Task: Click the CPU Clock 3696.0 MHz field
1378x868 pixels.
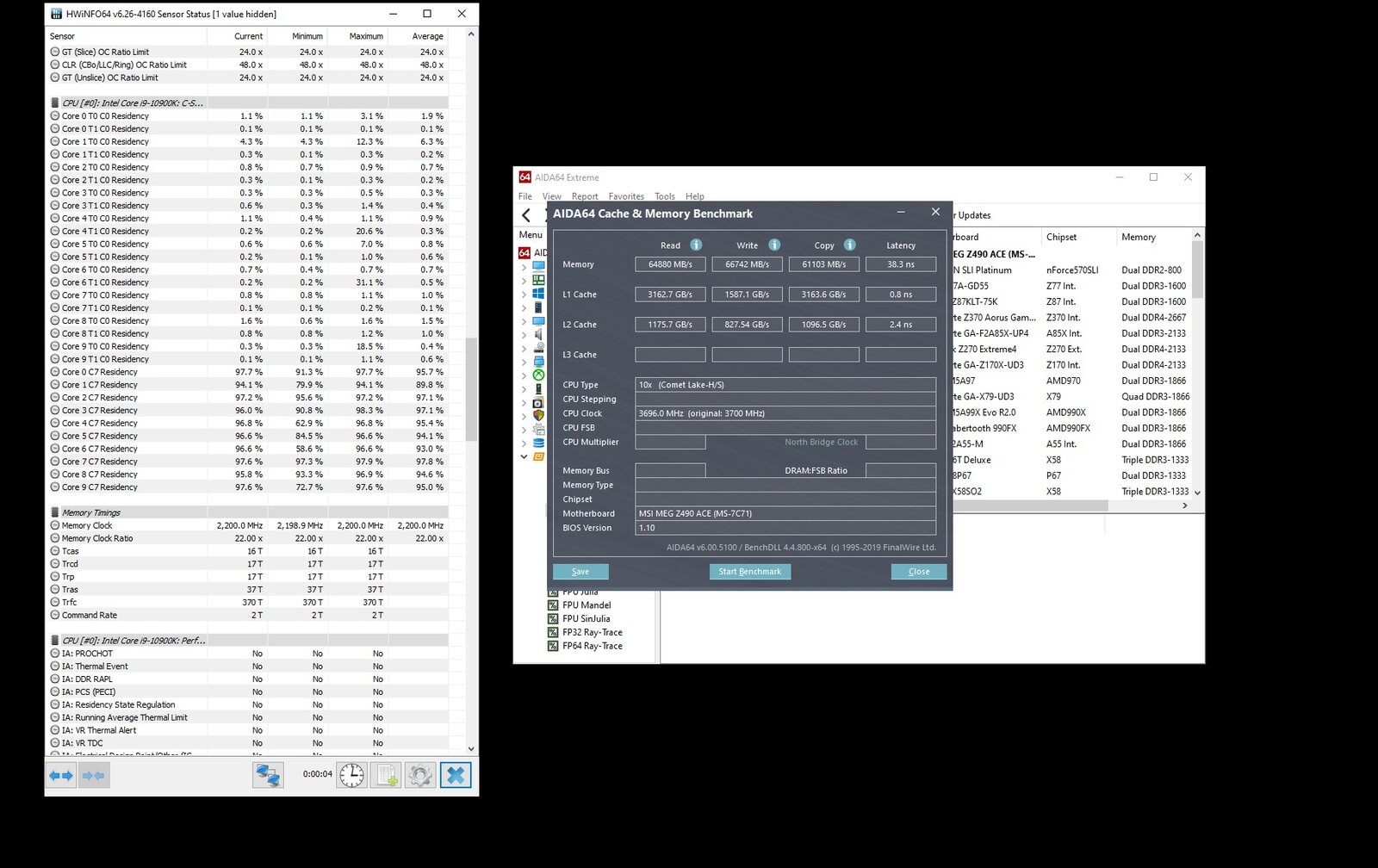Action: click(785, 413)
